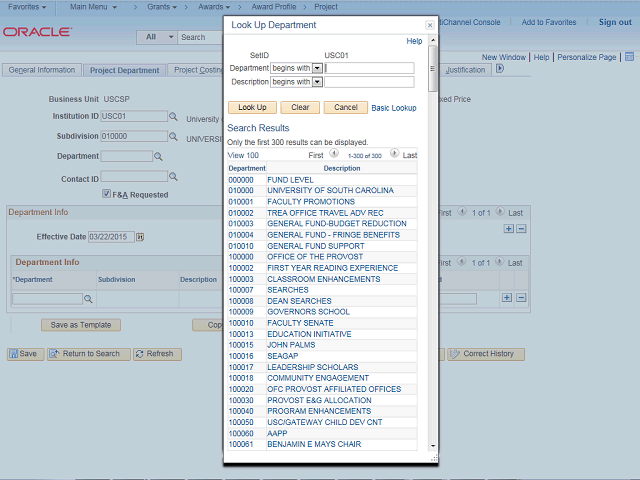Switch to Basic Lookup

coord(394,108)
